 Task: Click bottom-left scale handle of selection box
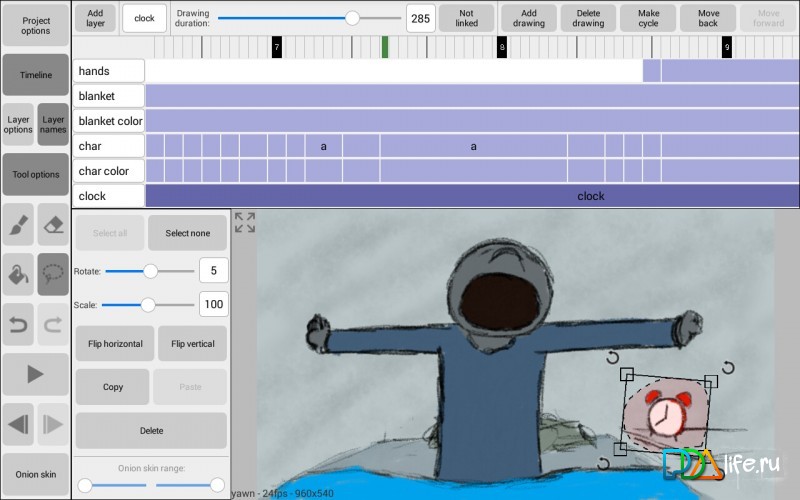620,448
